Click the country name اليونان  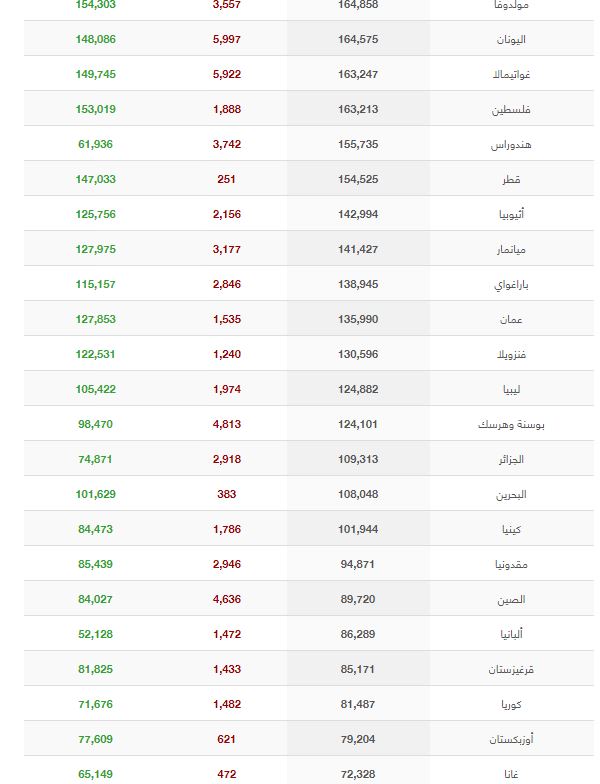511,39
